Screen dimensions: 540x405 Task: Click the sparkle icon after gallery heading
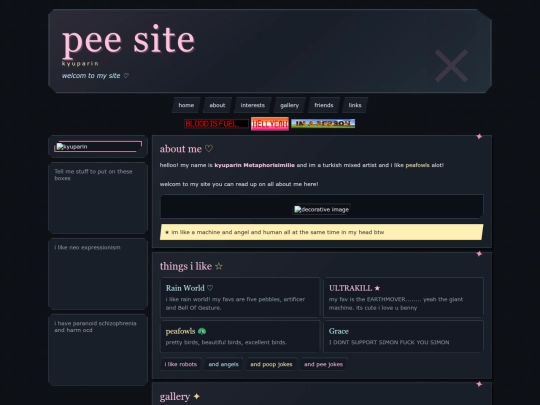coord(197,396)
